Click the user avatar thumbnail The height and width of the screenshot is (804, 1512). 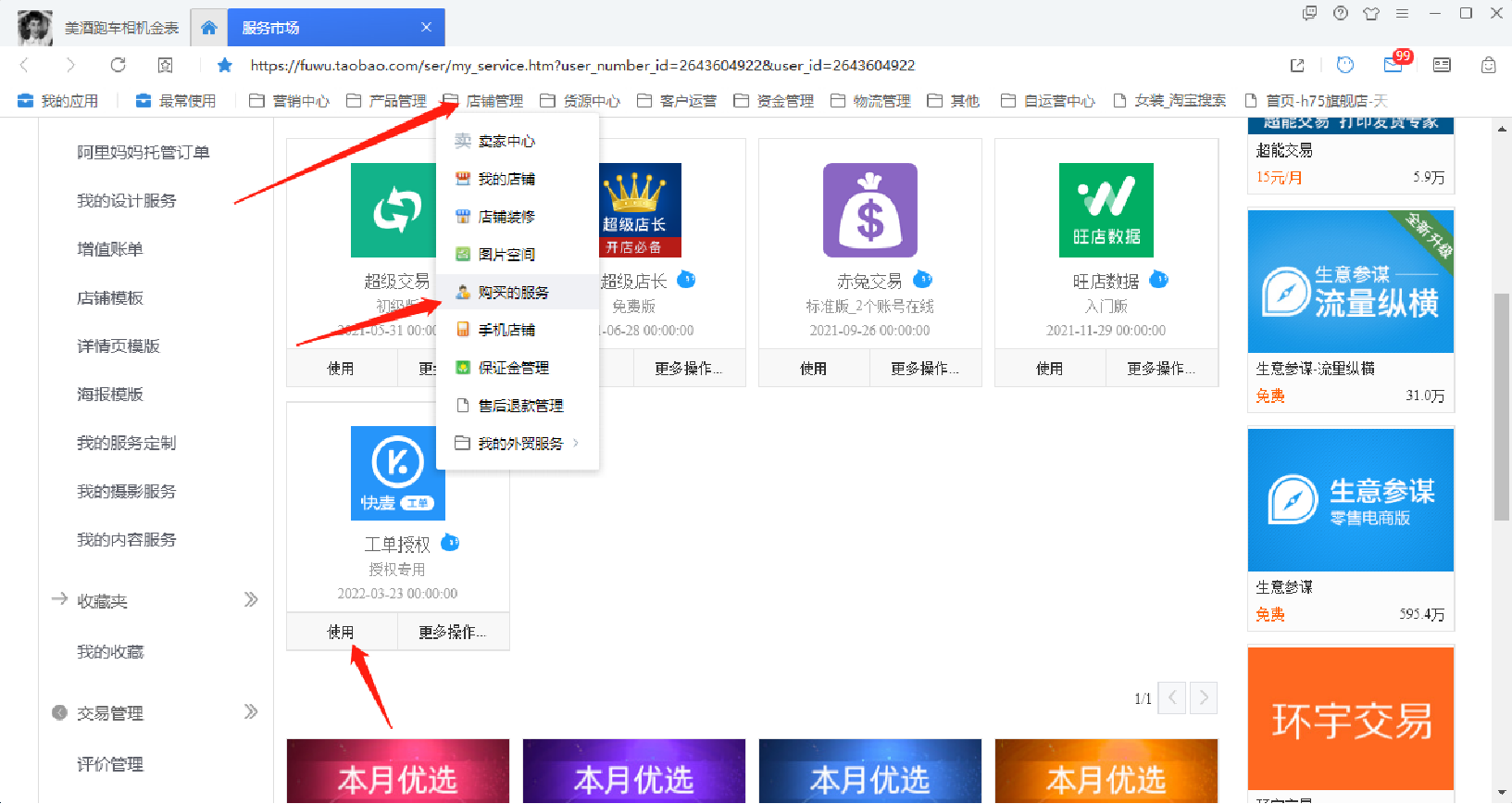[x=35, y=28]
